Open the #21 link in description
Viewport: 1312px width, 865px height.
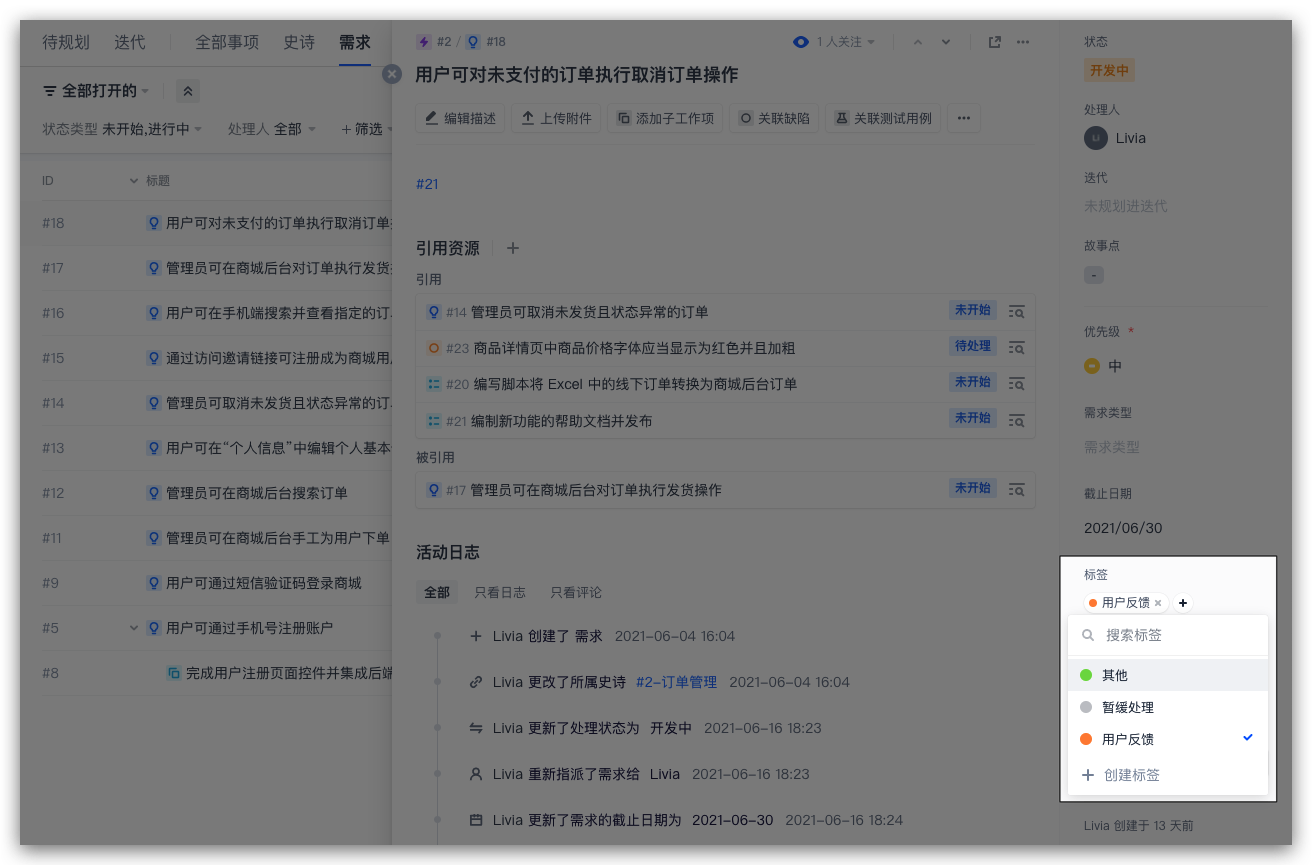427,184
